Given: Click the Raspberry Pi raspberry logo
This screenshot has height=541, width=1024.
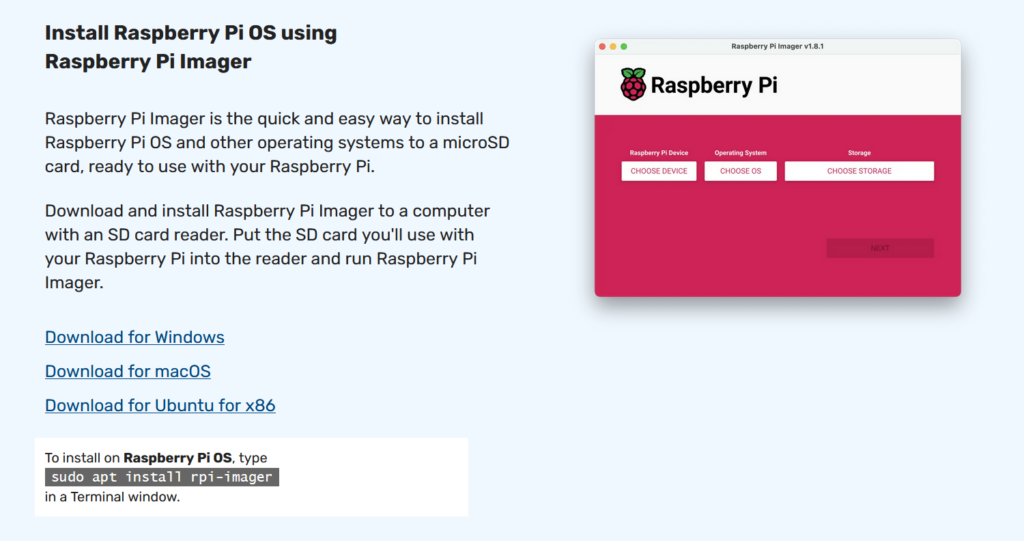Looking at the screenshot, I should click(x=633, y=85).
